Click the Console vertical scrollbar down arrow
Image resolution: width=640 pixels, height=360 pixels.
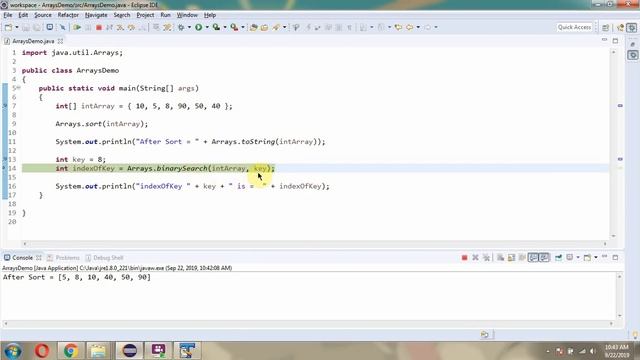click(620, 316)
